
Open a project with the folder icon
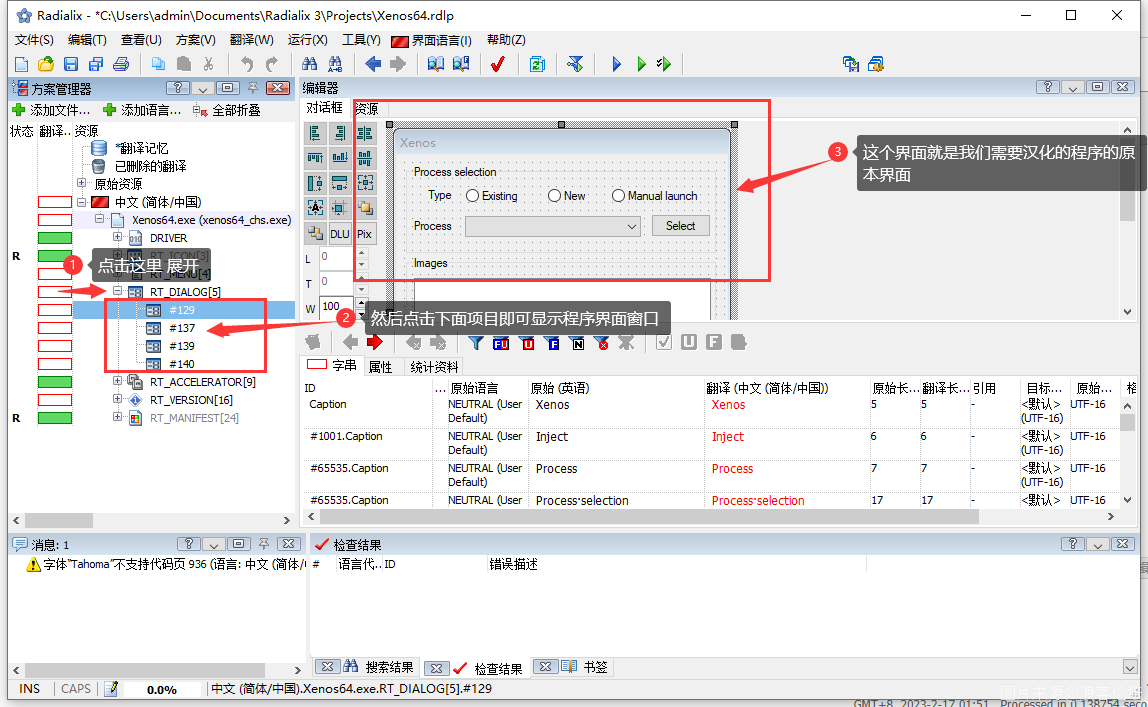point(45,64)
